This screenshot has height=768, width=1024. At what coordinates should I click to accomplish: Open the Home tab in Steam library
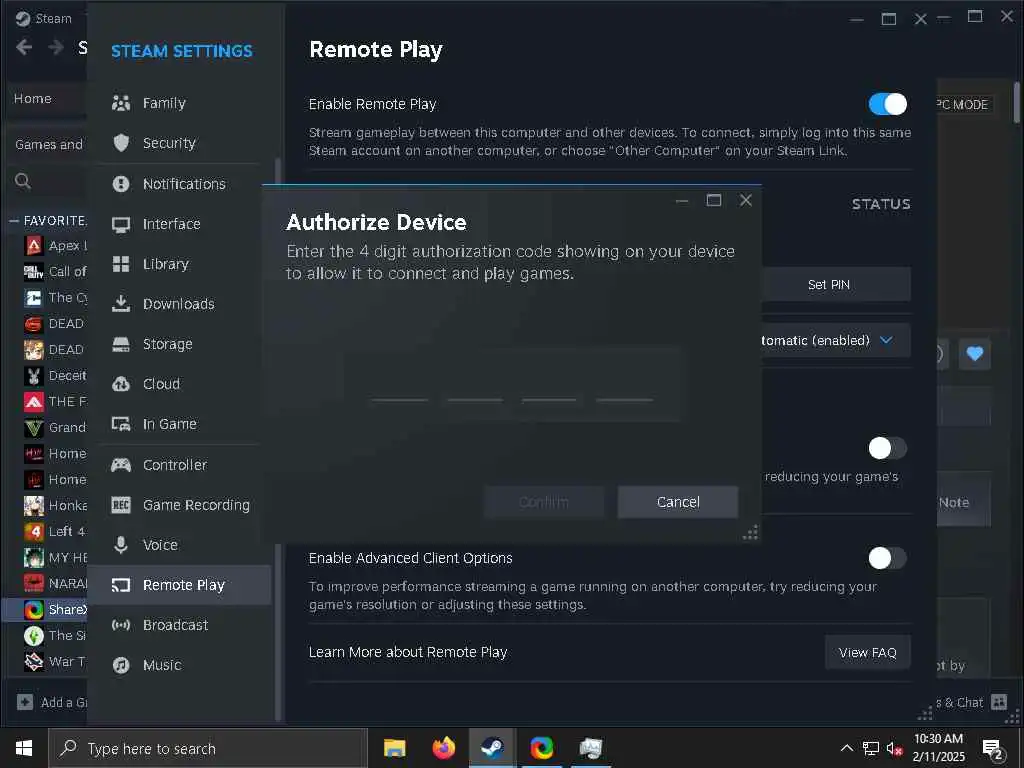tap(33, 99)
